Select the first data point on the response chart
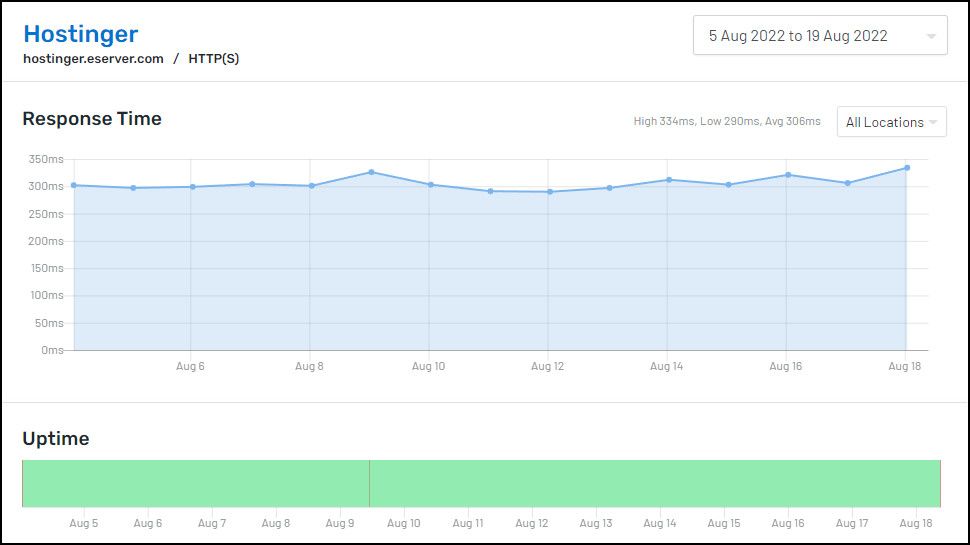This screenshot has width=970, height=545. click(x=74, y=185)
